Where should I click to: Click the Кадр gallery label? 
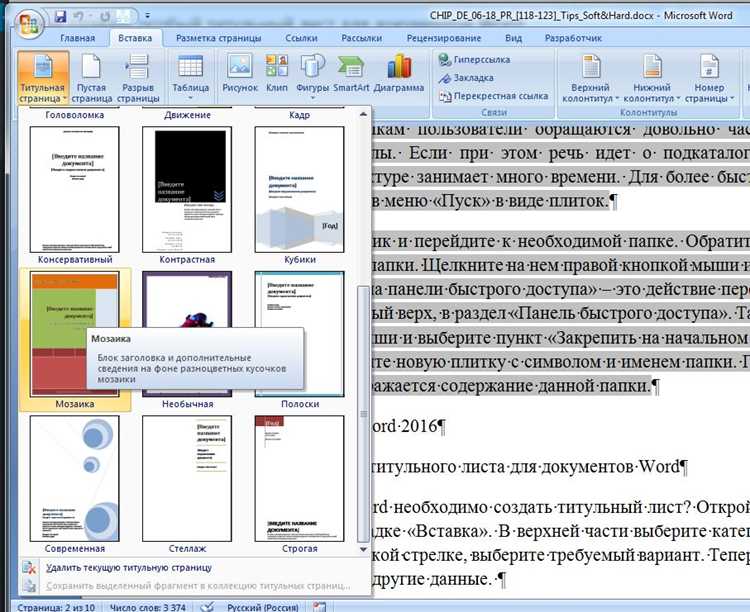pyautogui.click(x=299, y=115)
